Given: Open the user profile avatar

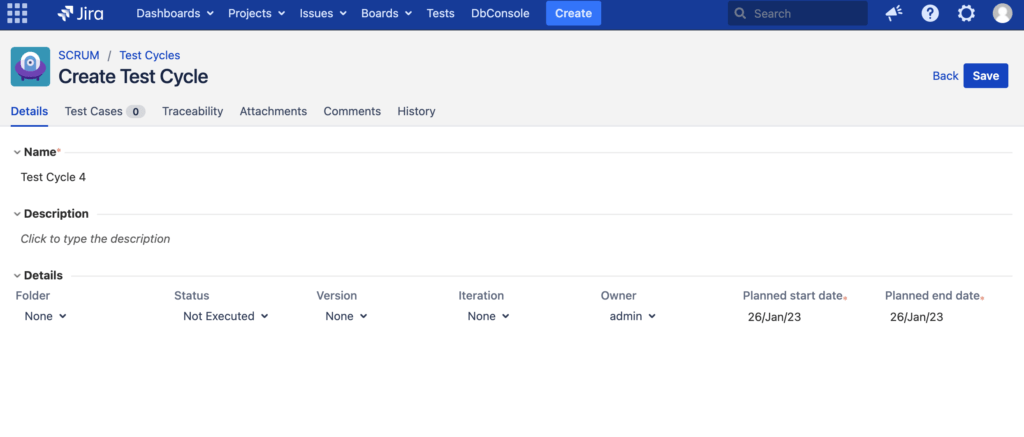Looking at the screenshot, I should coord(1002,14).
